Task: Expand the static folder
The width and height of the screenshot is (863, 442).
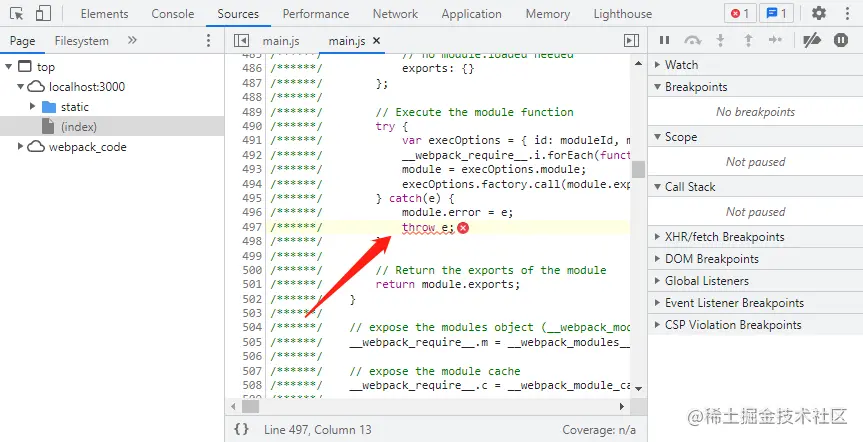Action: 32,106
